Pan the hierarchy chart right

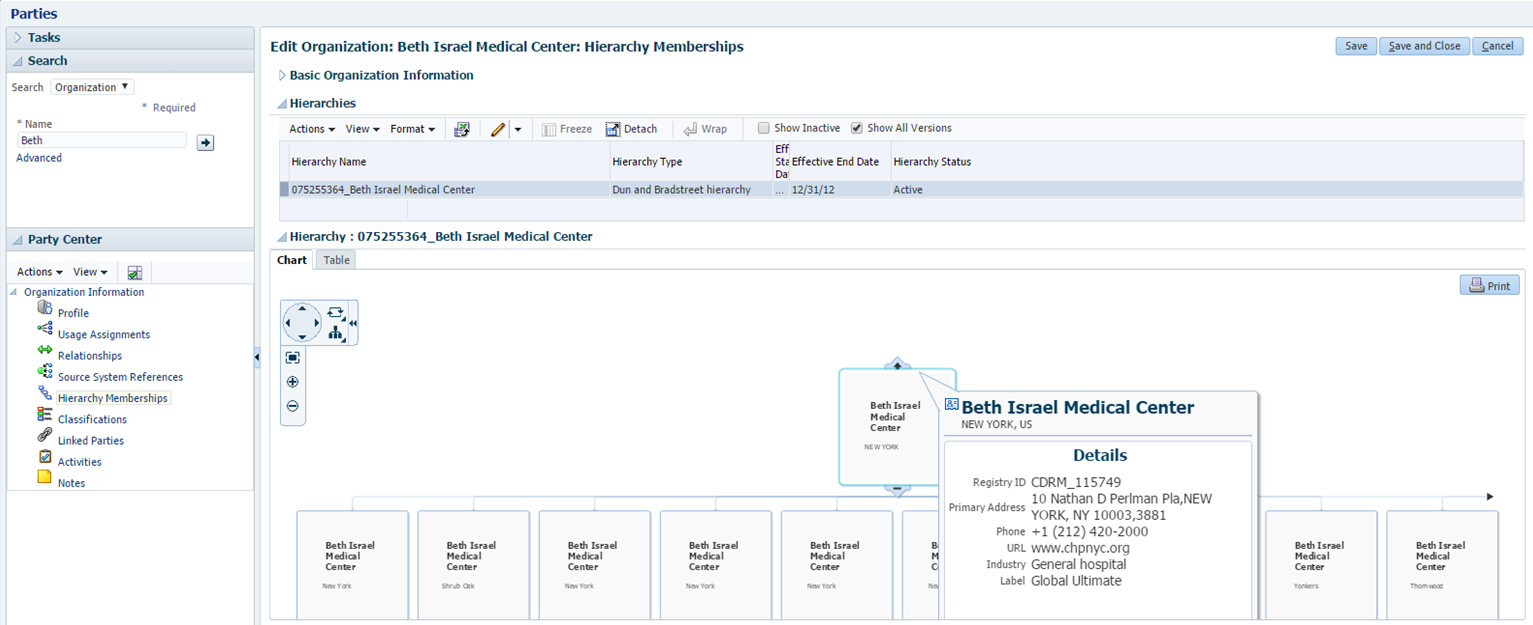click(316, 323)
